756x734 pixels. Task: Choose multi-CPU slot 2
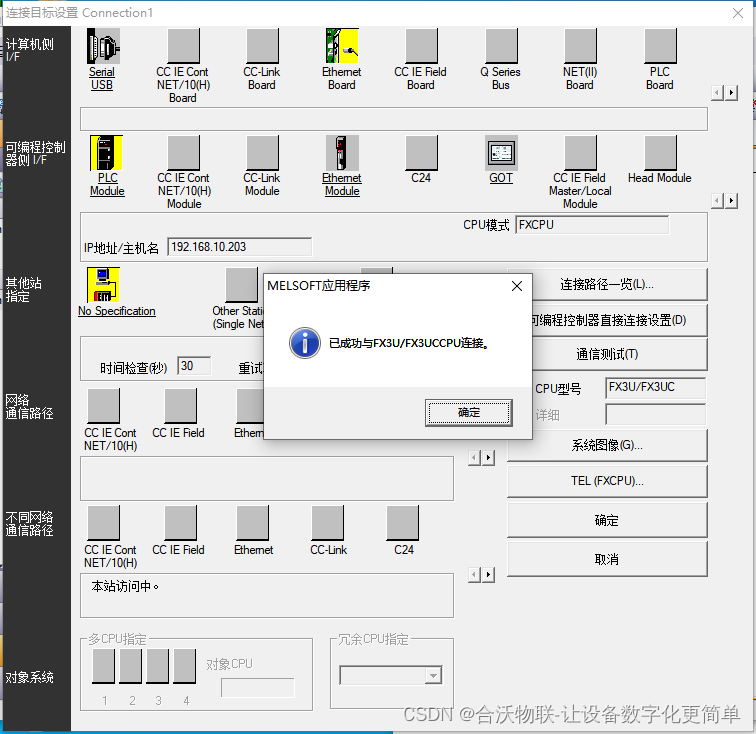pyautogui.click(x=130, y=666)
